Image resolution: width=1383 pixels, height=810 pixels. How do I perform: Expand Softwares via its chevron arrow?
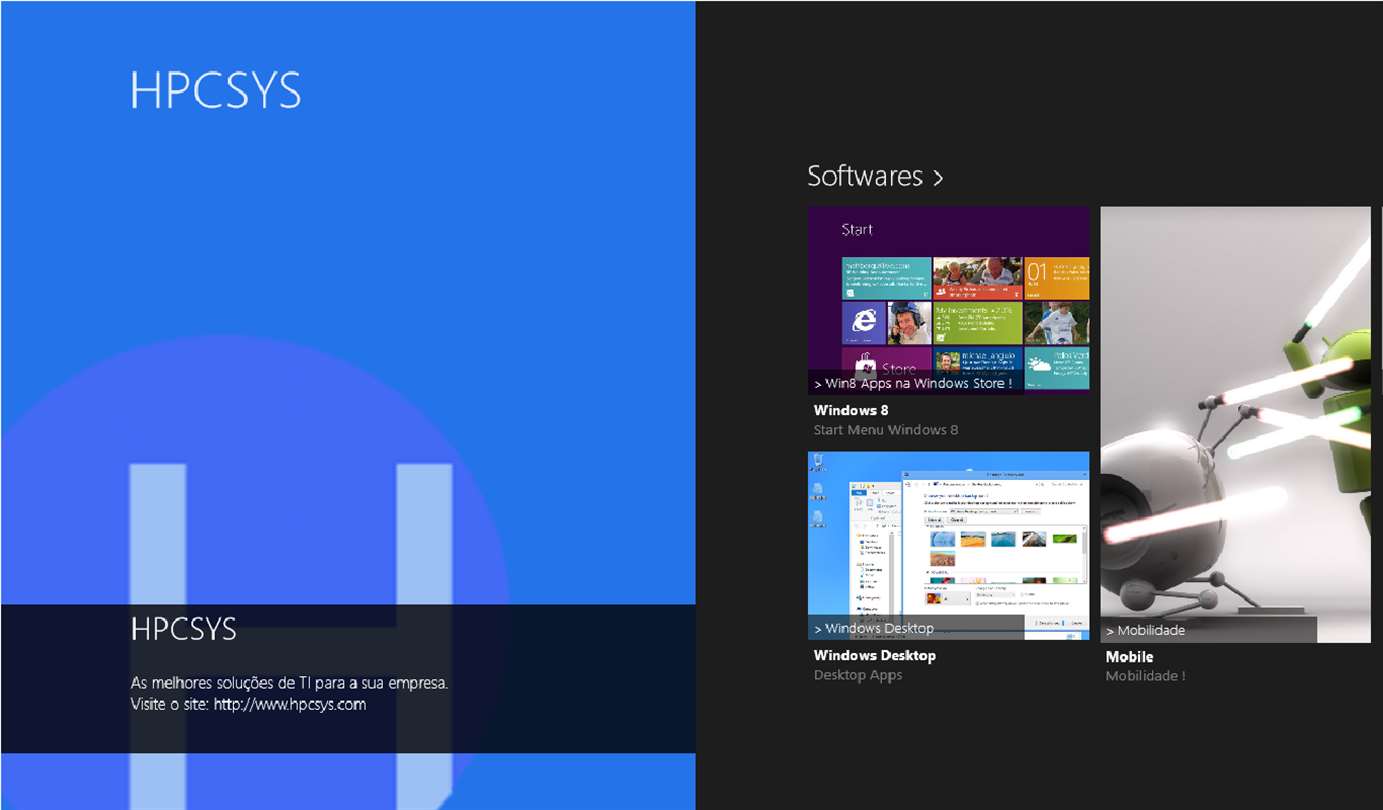pyautogui.click(x=937, y=178)
